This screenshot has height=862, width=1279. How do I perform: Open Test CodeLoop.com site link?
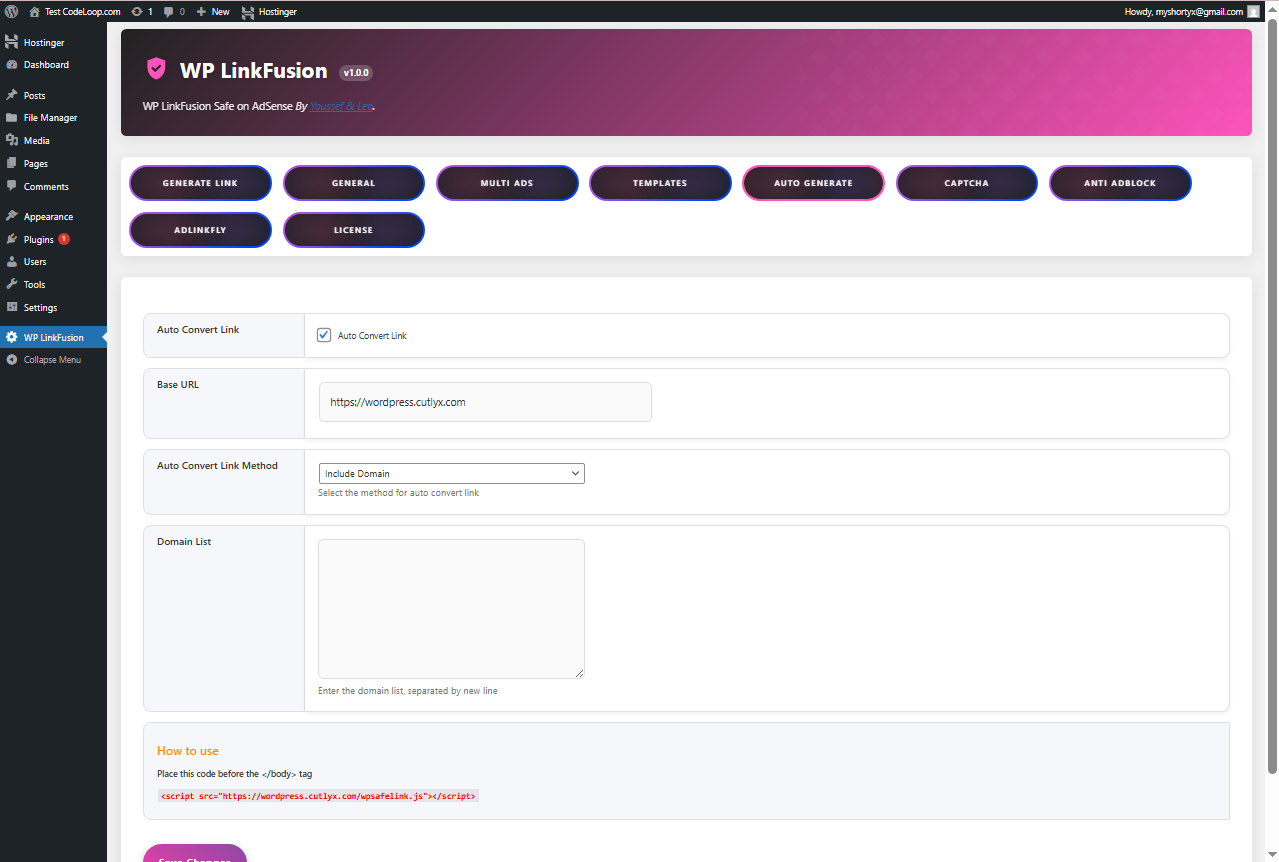click(x=75, y=12)
